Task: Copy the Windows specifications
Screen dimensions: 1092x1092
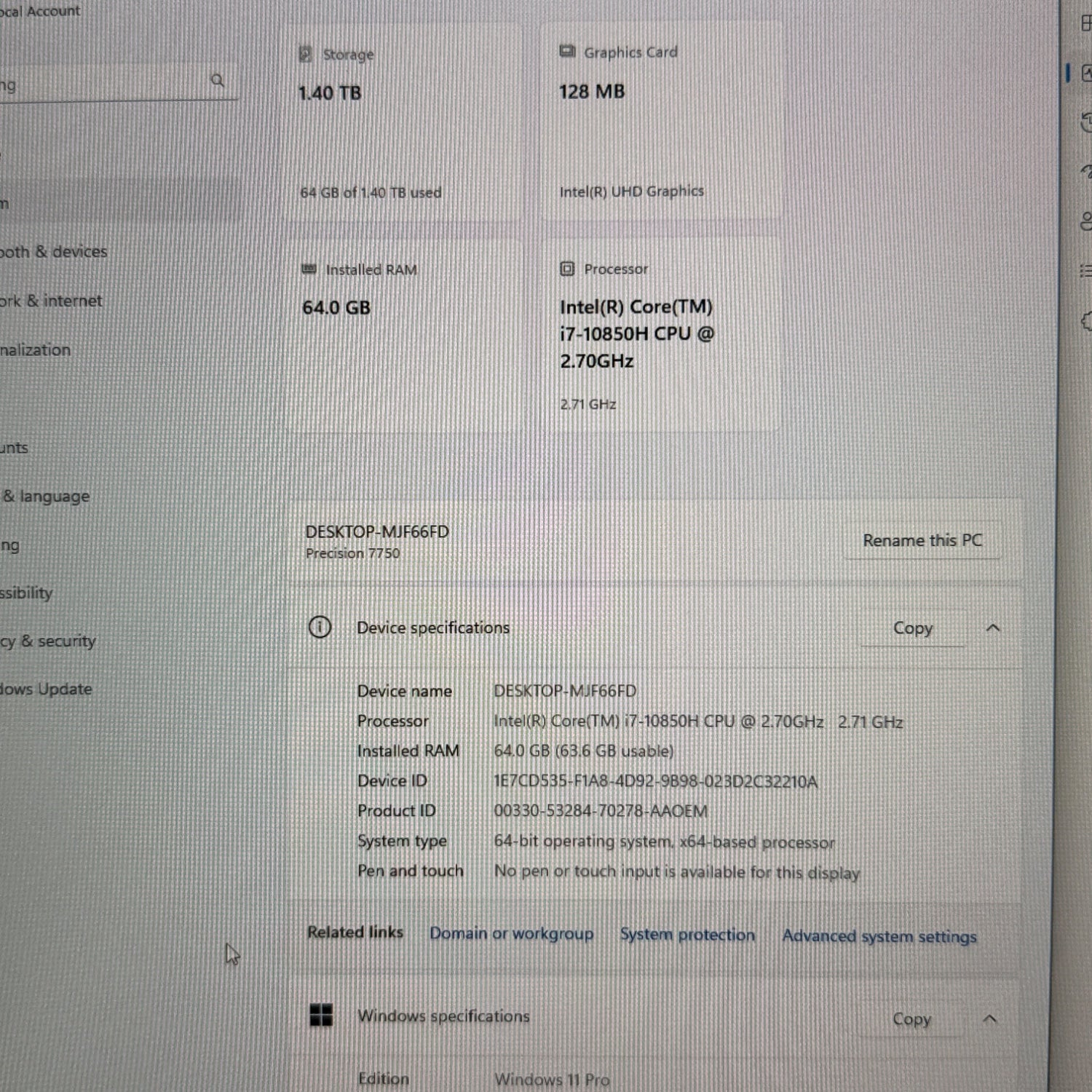Action: coord(911,1019)
